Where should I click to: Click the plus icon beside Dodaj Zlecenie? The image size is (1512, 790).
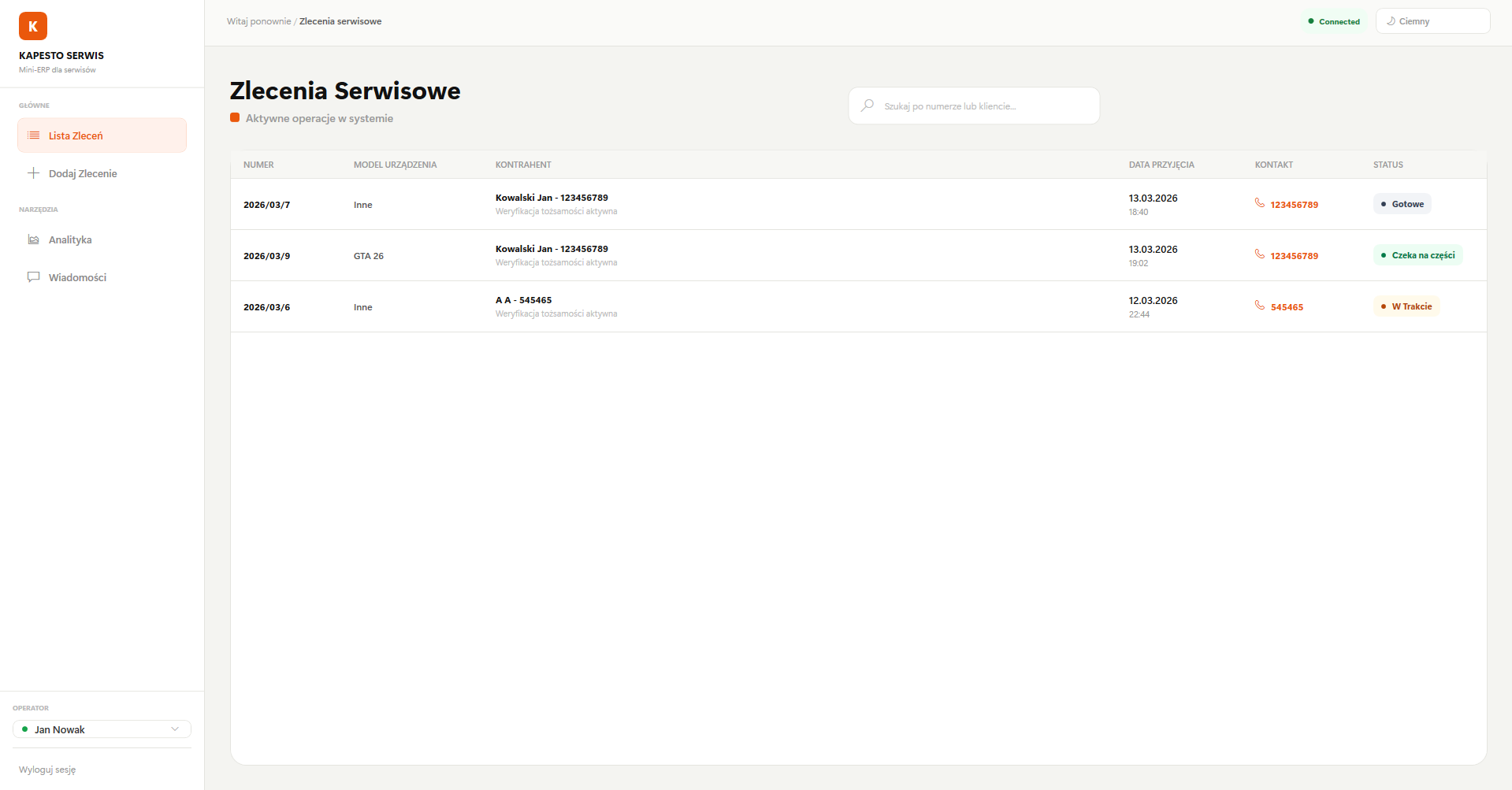tap(33, 173)
